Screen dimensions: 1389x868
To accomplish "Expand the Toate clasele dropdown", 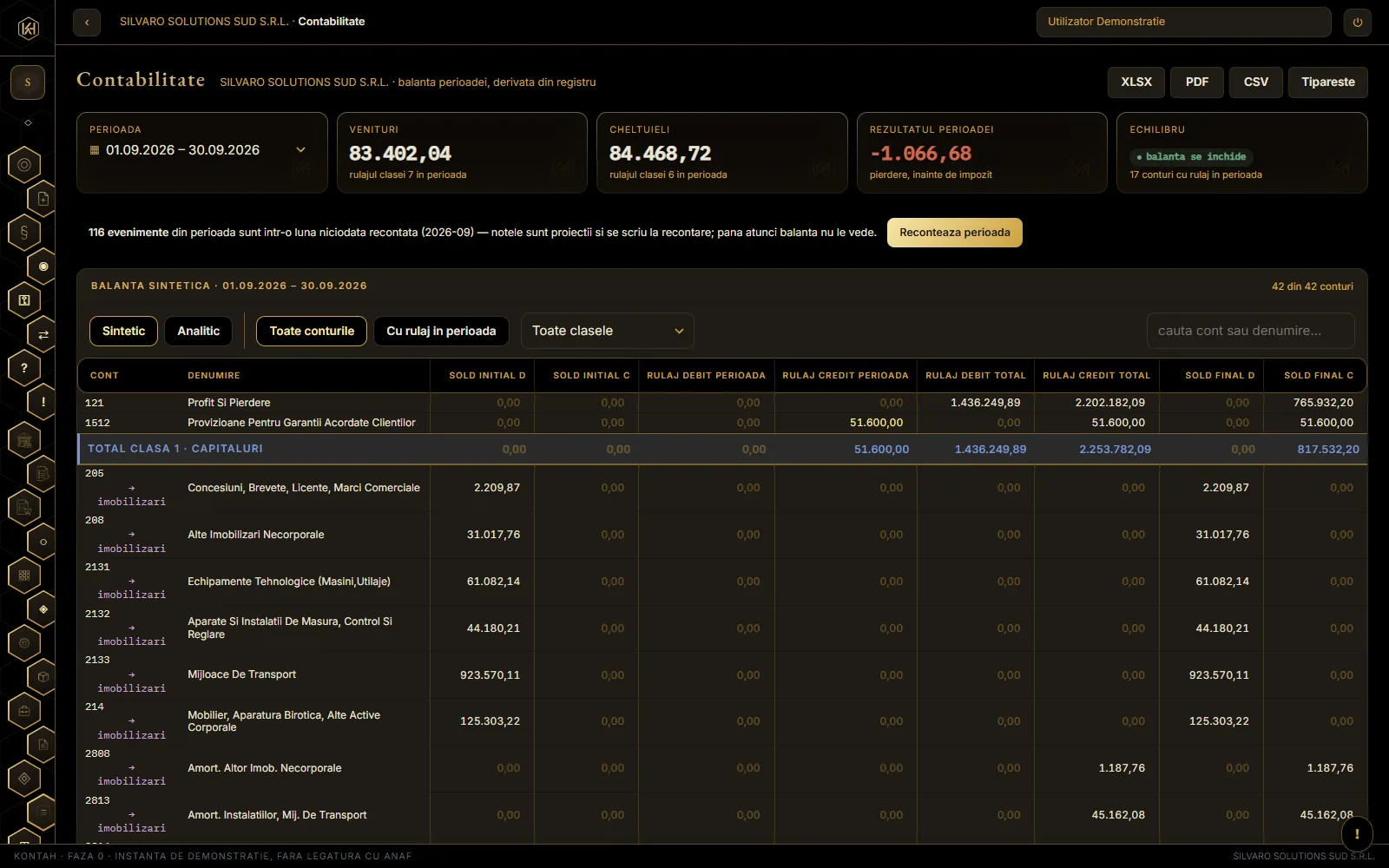I will click(608, 331).
